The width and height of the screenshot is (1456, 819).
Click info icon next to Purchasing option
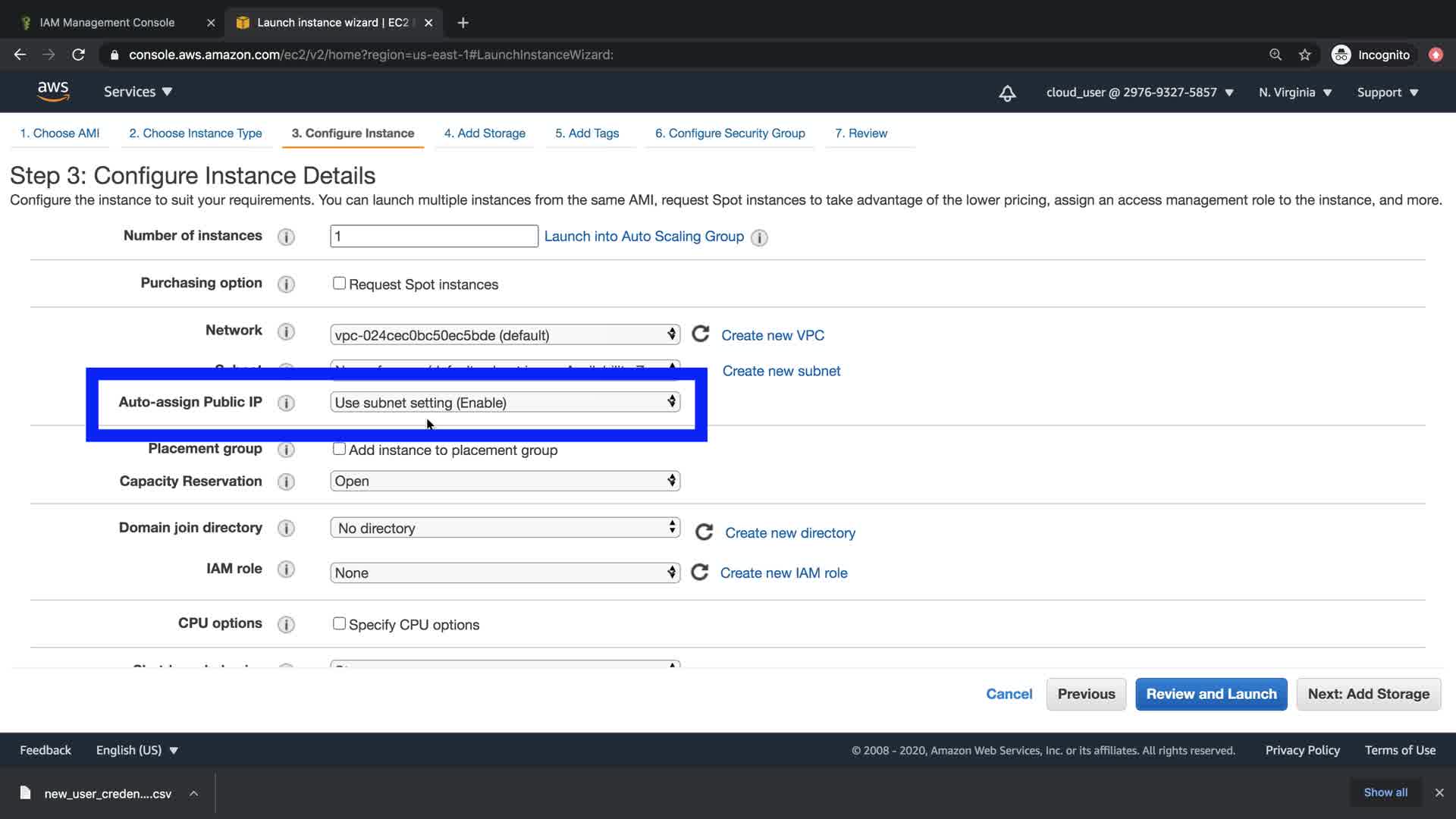point(286,284)
